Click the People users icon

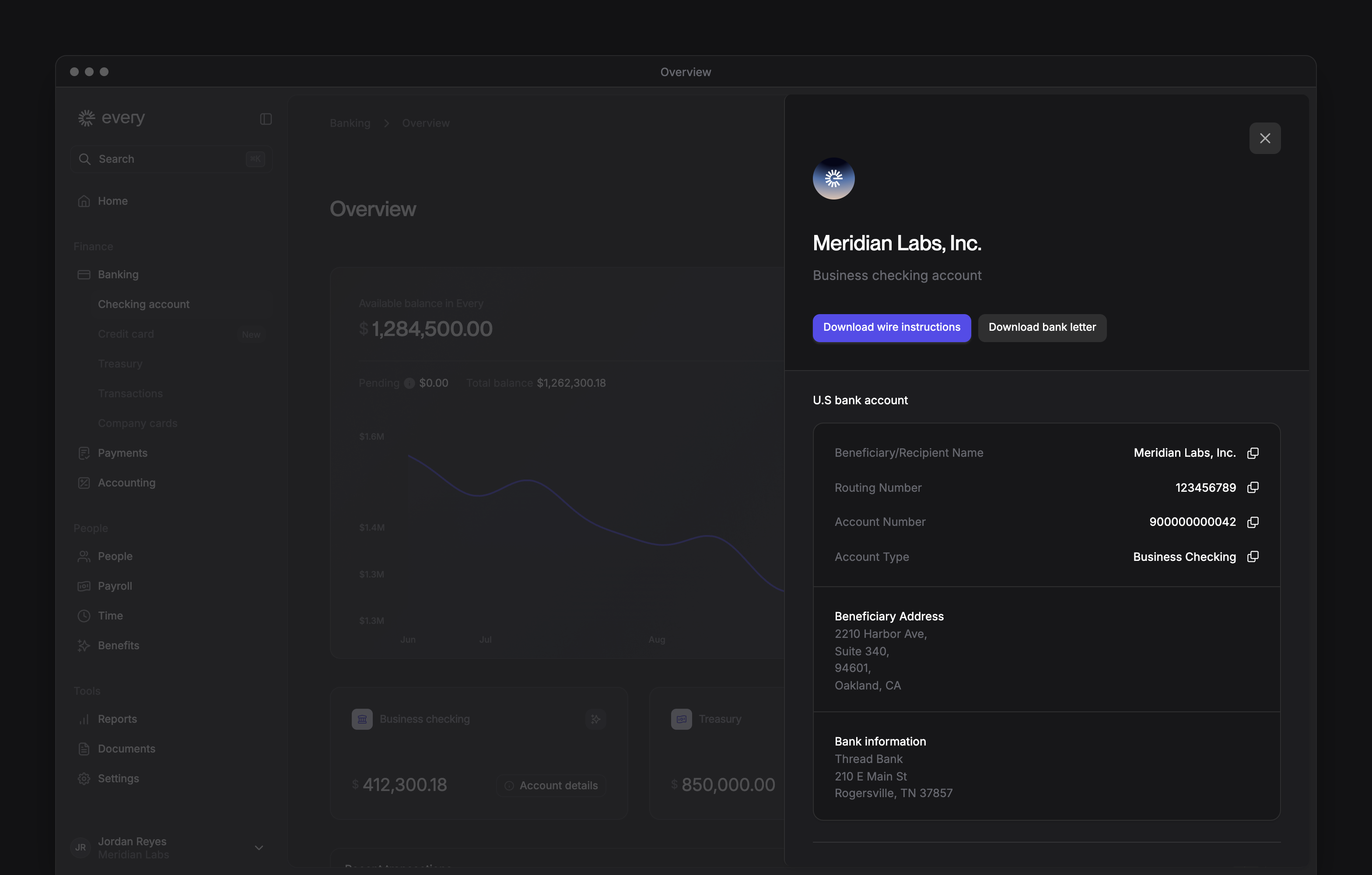[84, 556]
